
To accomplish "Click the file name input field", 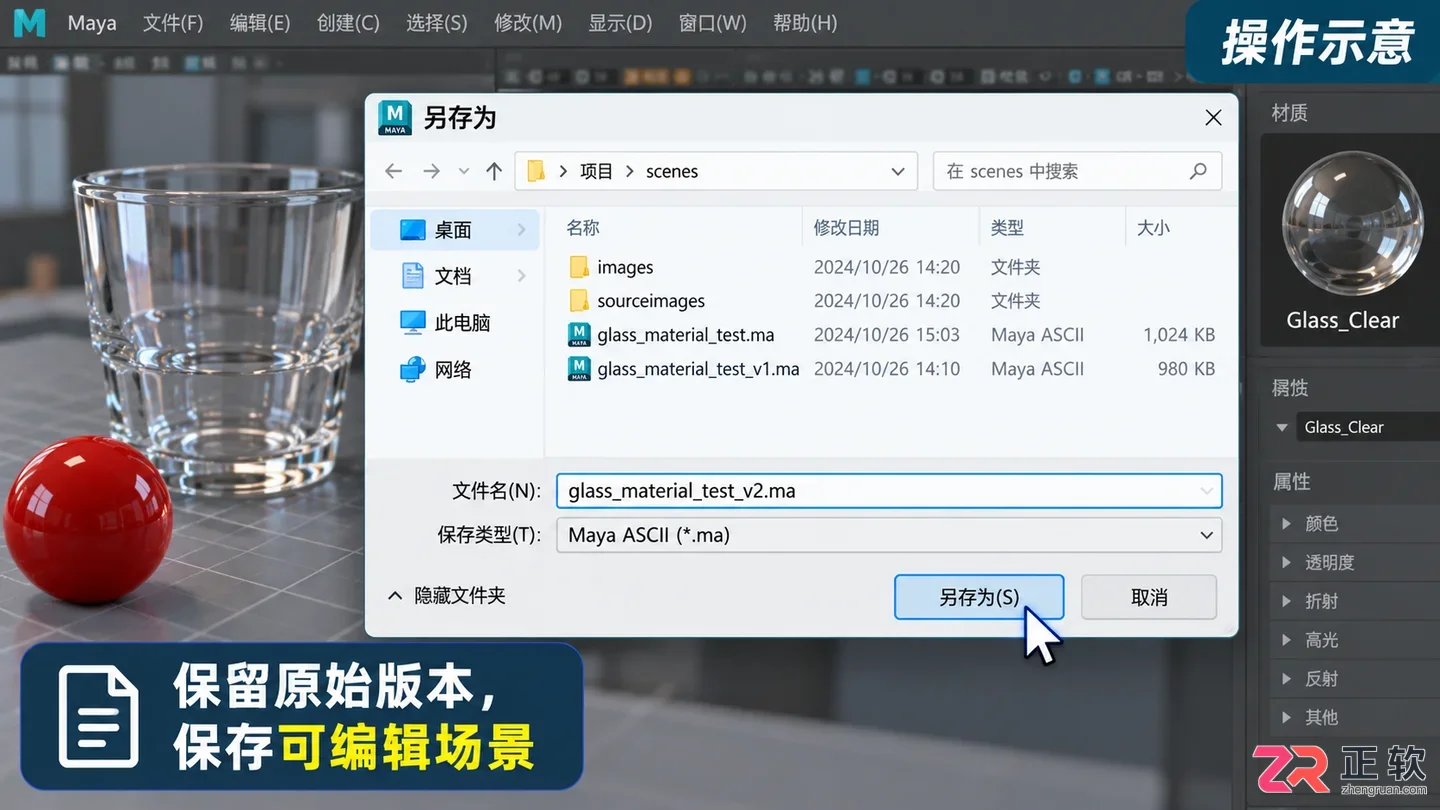I will click(889, 491).
